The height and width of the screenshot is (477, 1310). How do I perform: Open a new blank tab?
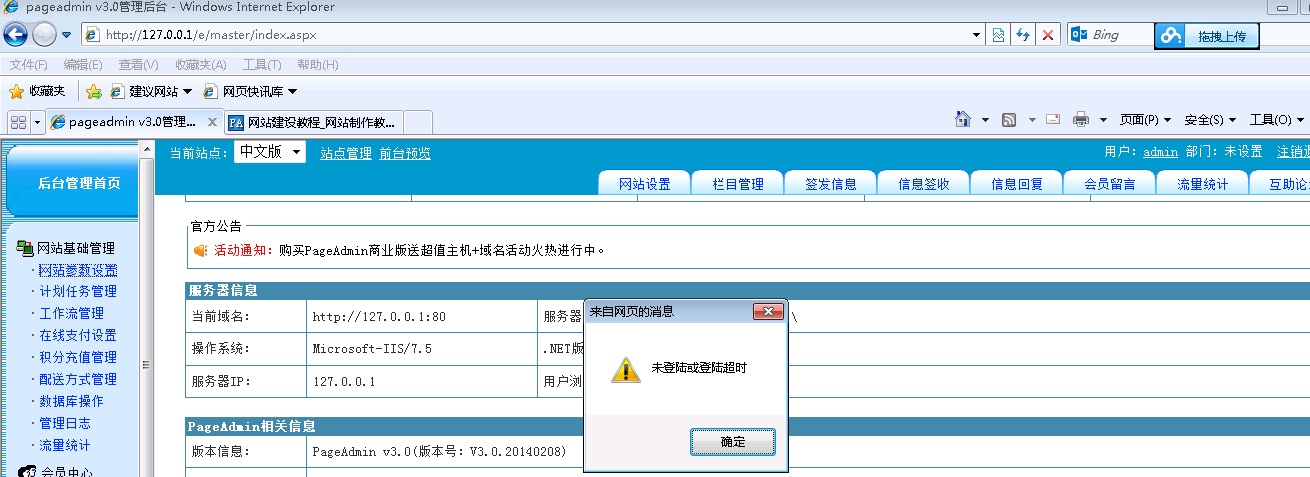(x=417, y=123)
